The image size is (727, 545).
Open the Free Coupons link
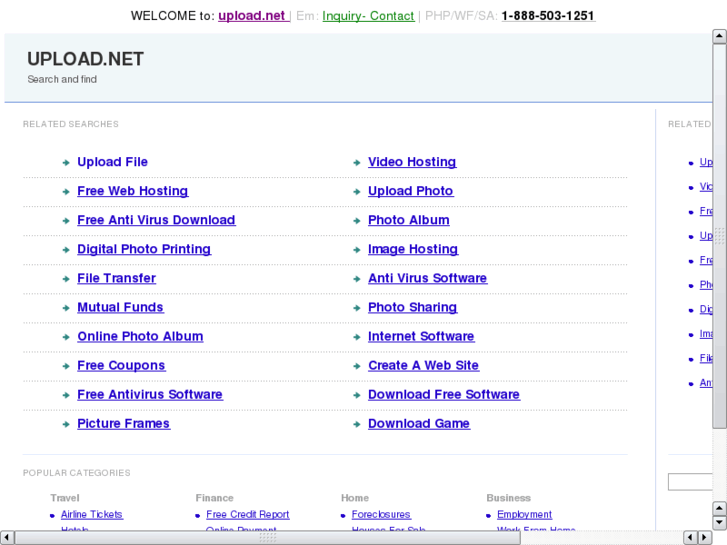121,365
